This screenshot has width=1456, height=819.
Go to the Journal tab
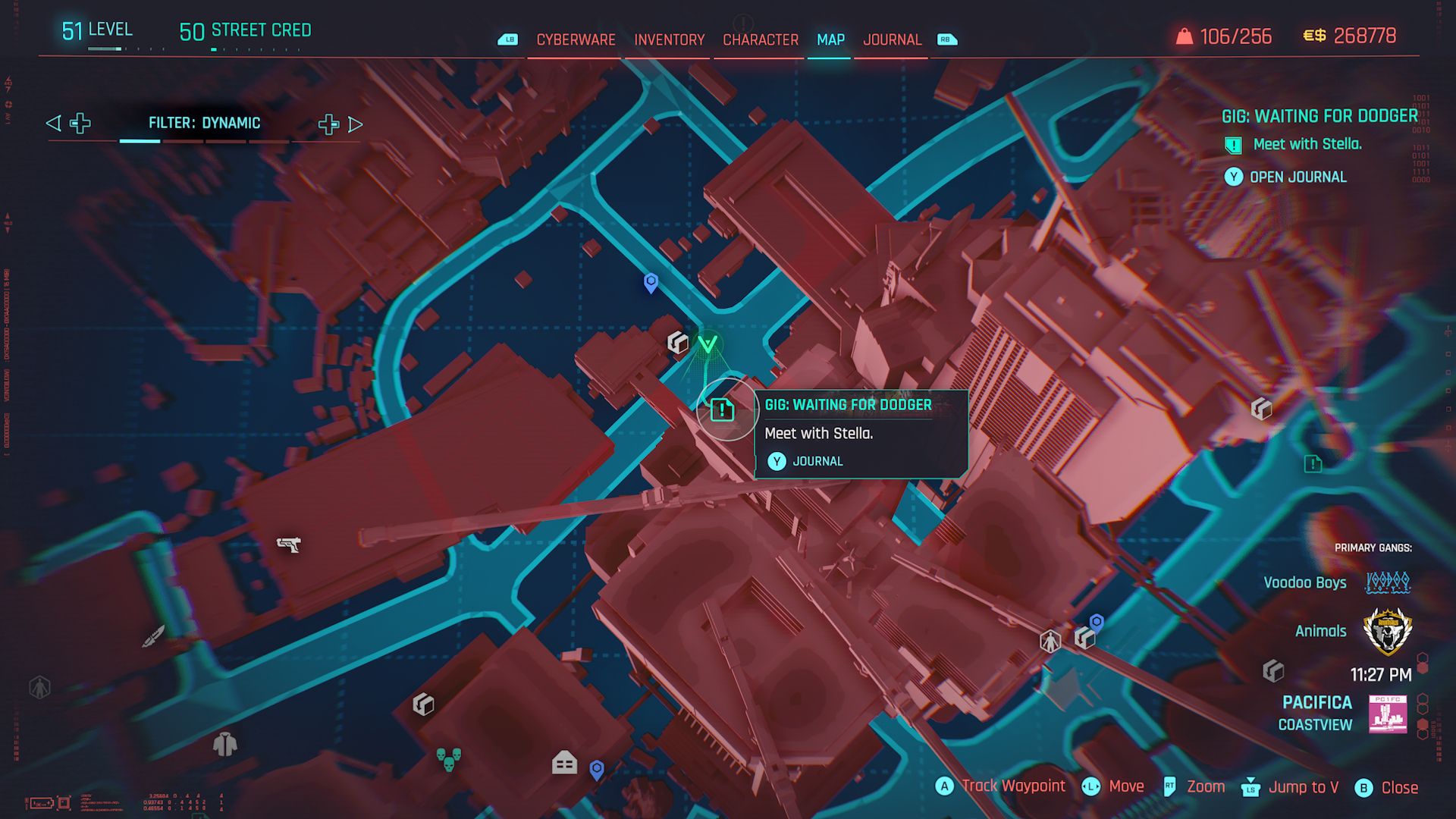click(892, 39)
